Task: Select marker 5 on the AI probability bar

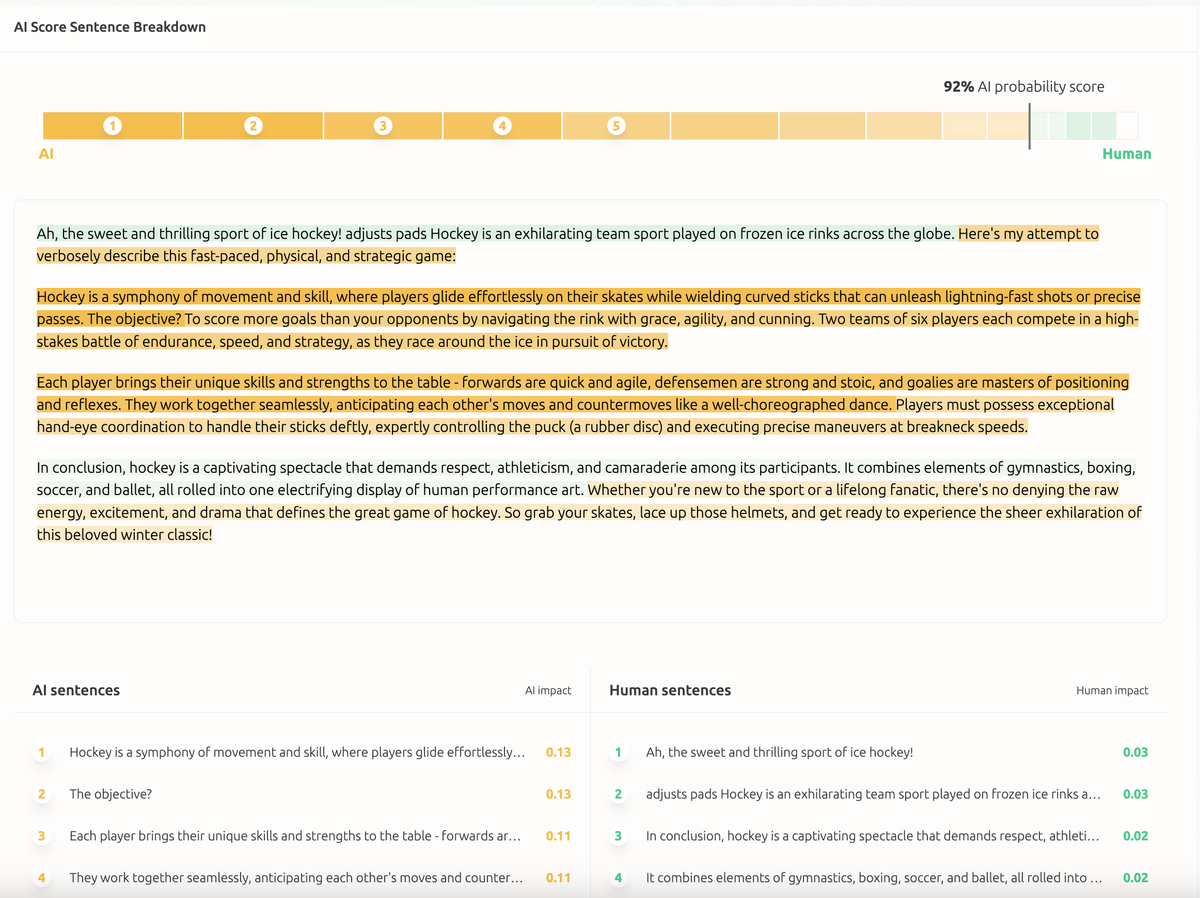Action: (x=616, y=125)
